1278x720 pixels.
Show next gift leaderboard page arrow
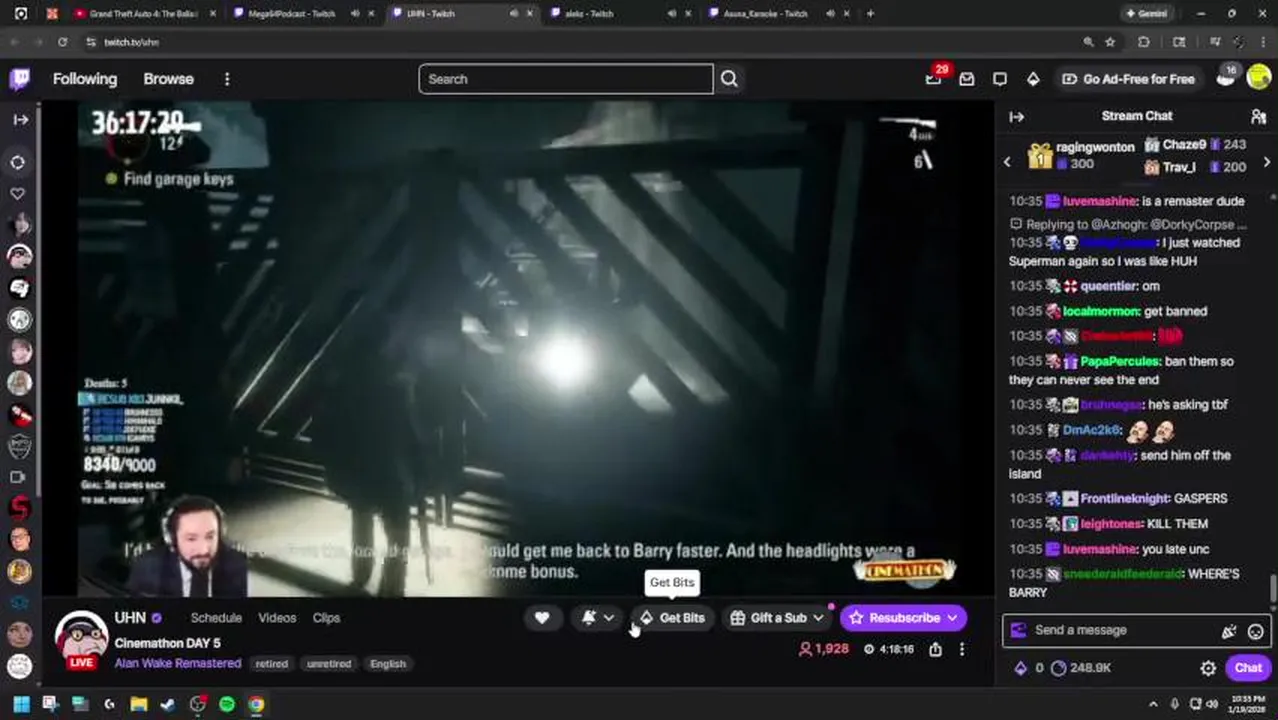1266,162
